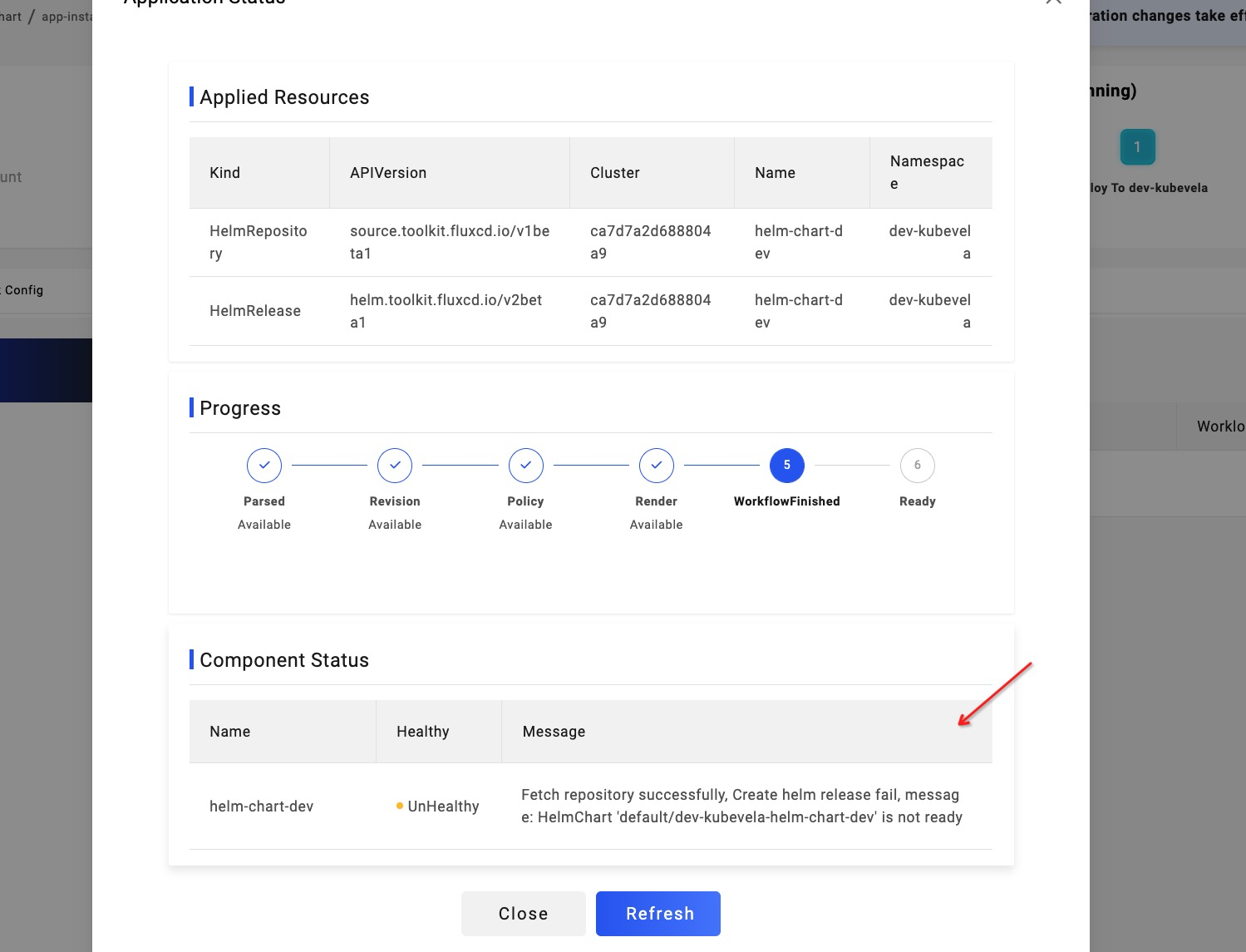
Task: Click Deploy To dev-kubevela label behind dialog
Action: [x=1149, y=188]
